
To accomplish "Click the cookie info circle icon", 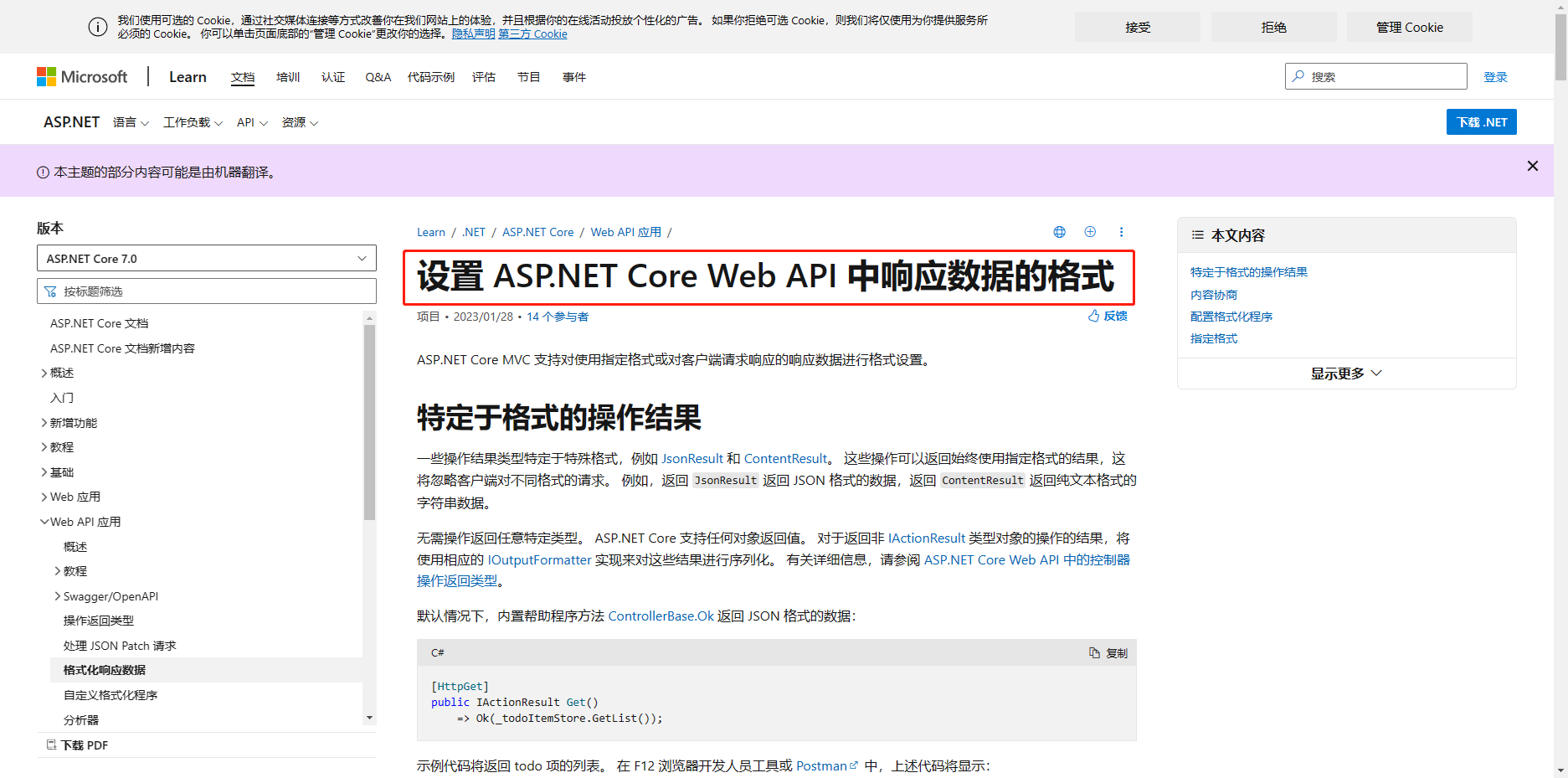I will [x=98, y=27].
